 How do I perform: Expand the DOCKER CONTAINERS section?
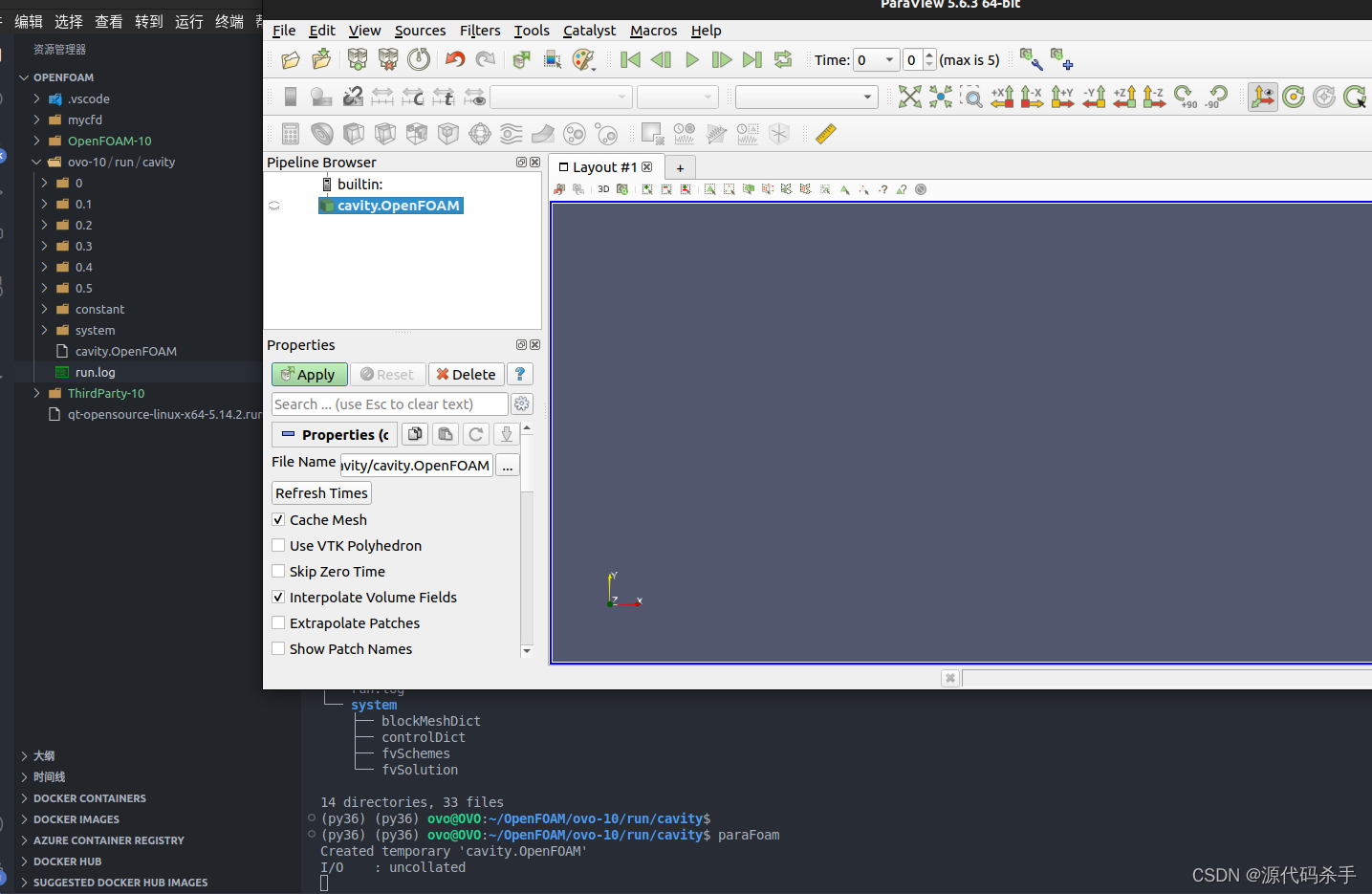(24, 798)
